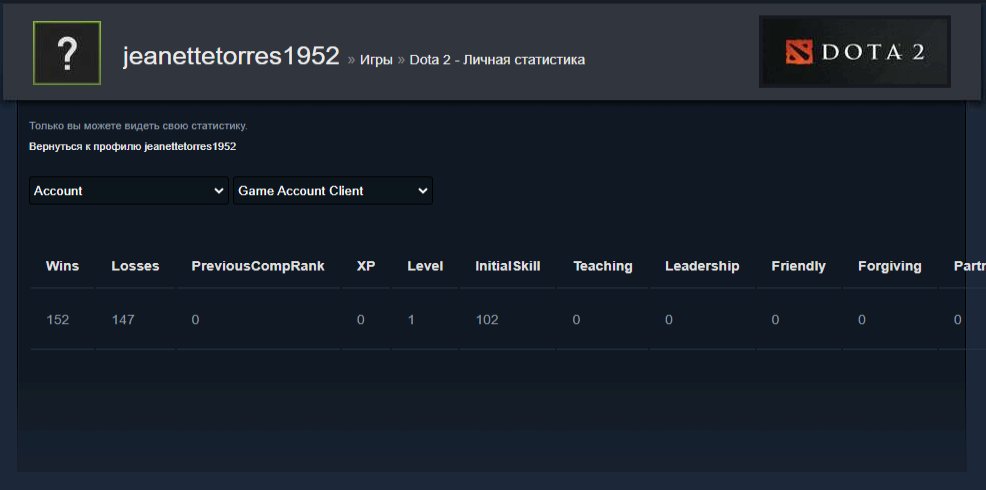Go to Игры breadcrumb link
The height and width of the screenshot is (490, 986).
click(x=376, y=60)
